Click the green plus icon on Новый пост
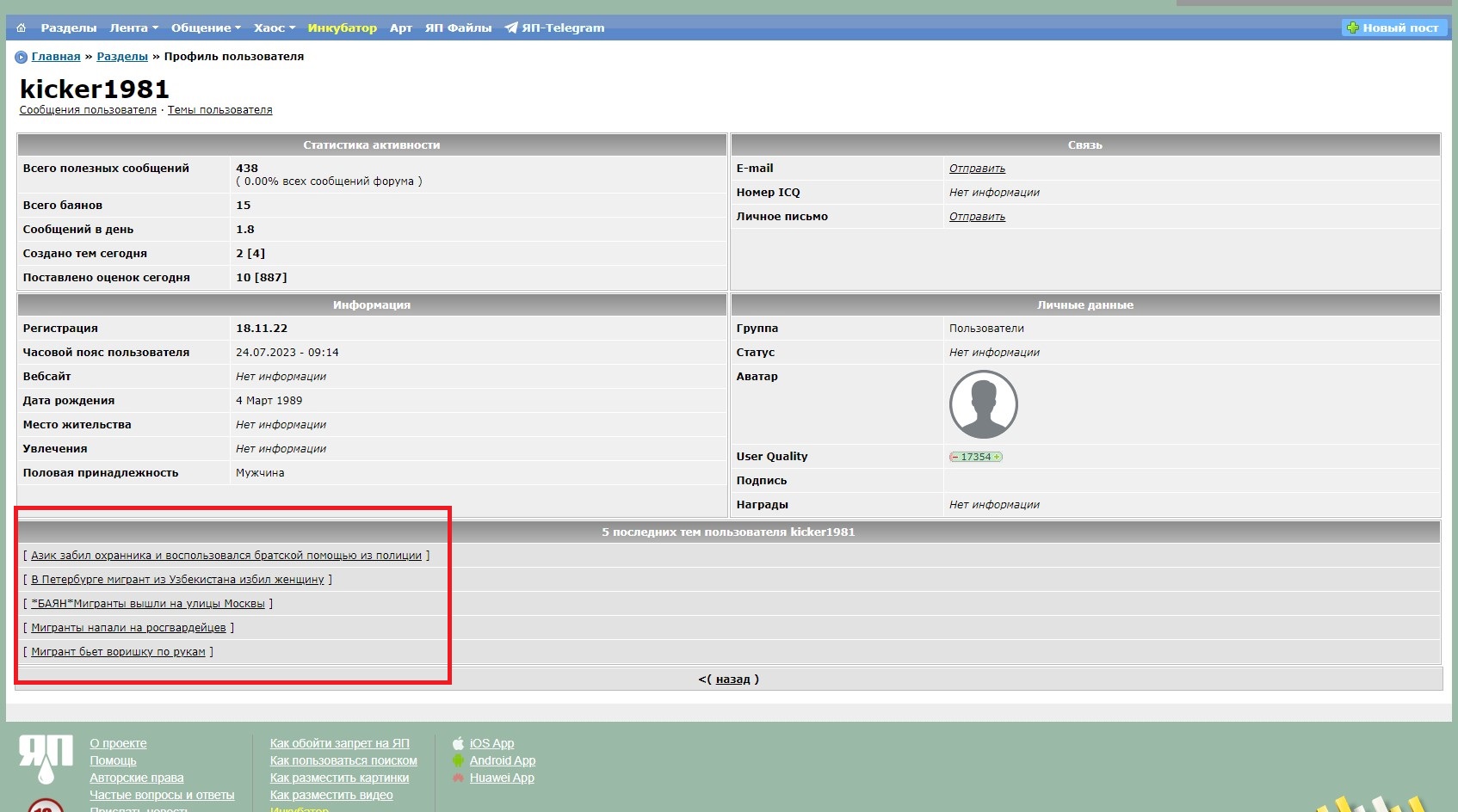This screenshot has width=1458, height=812. (1353, 28)
